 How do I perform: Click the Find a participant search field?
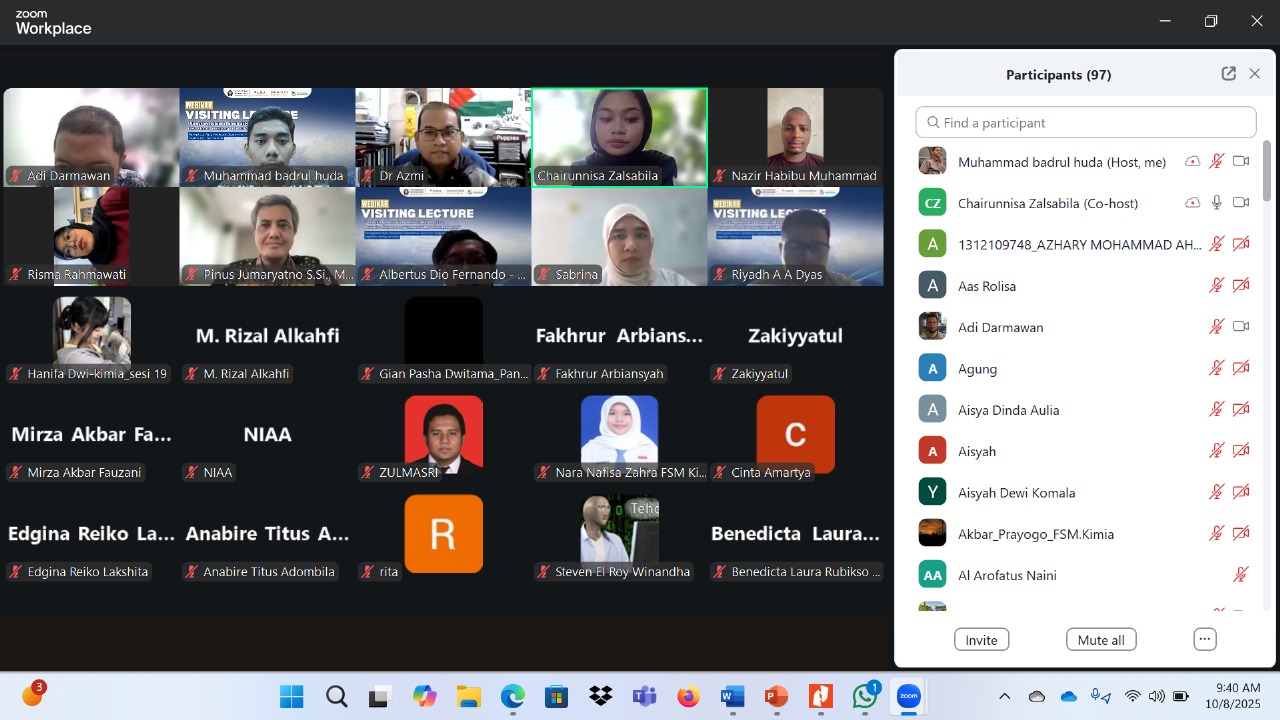pos(1084,122)
